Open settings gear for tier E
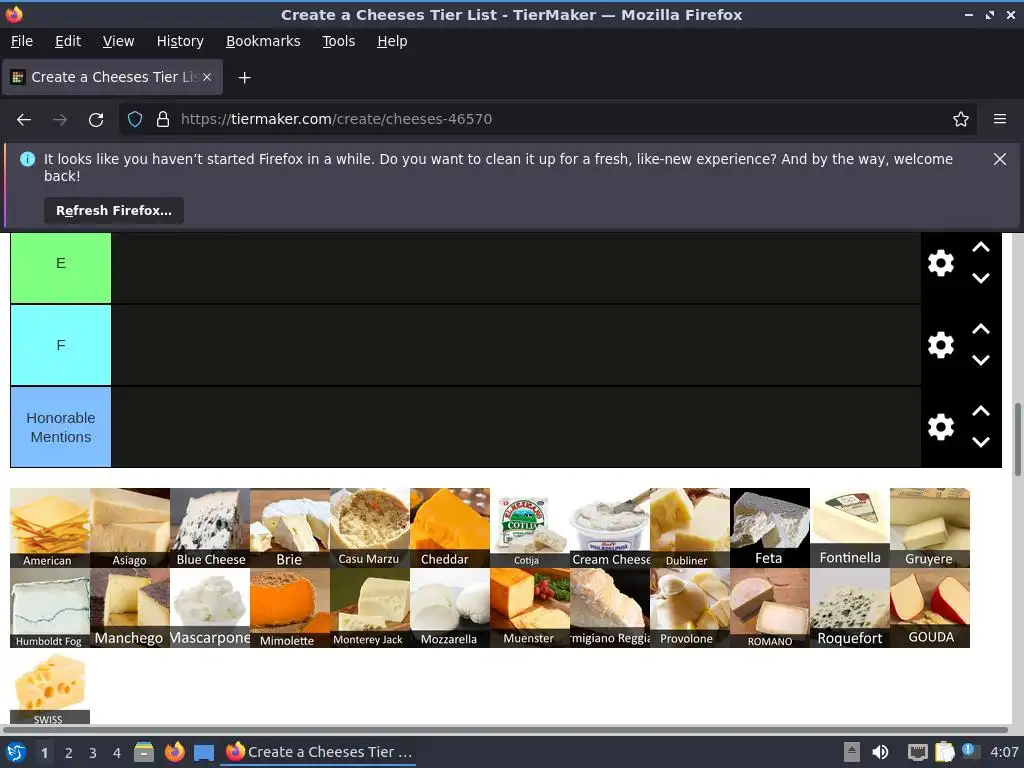 point(940,263)
